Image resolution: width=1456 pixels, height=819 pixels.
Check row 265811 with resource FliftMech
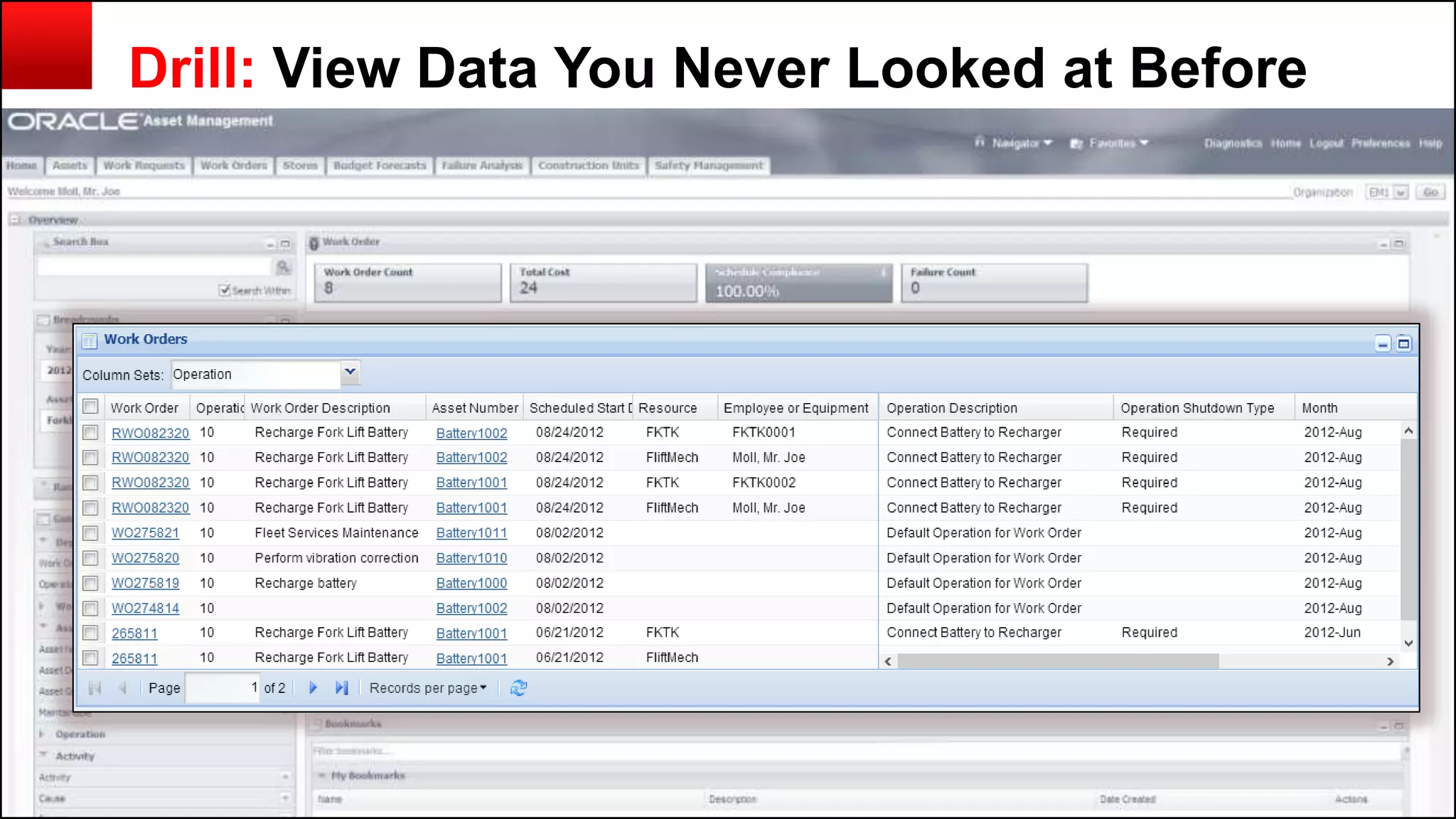(90, 658)
